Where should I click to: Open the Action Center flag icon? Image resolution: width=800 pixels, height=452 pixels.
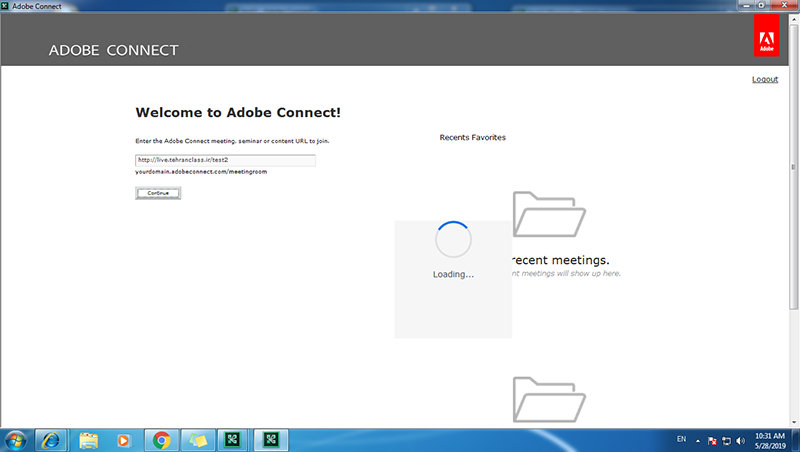coord(712,440)
